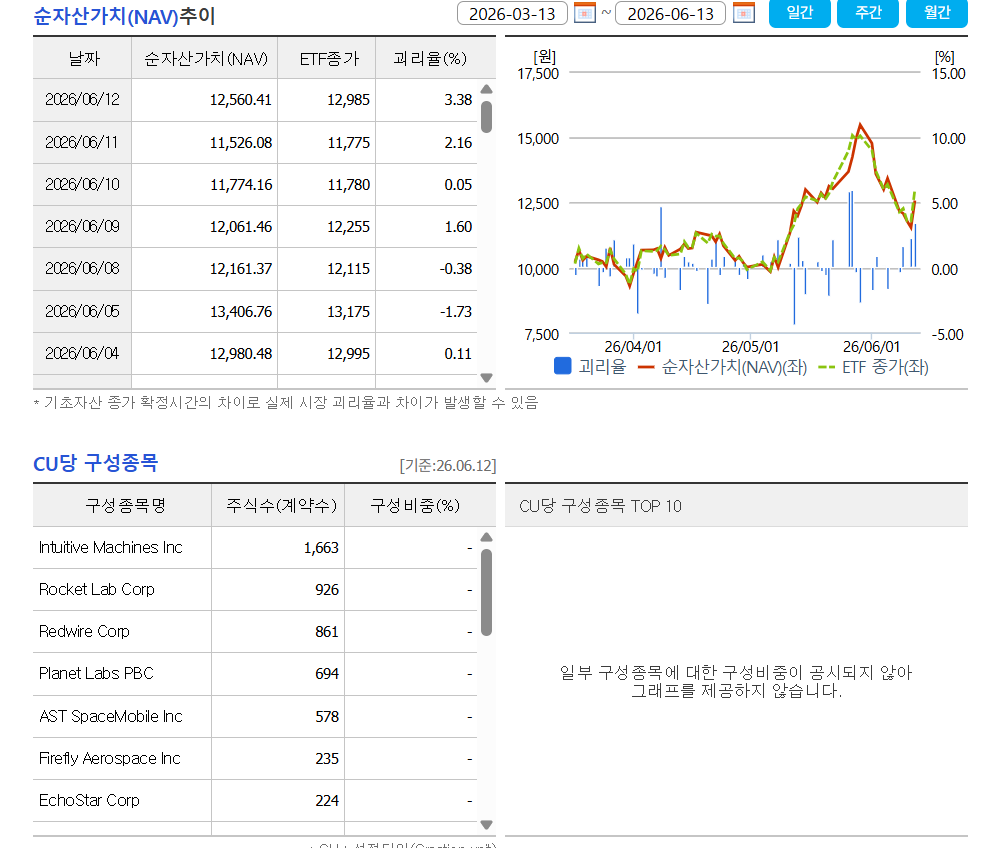
Task: Click holdings table scrollbar down arrow
Action: coord(487,825)
